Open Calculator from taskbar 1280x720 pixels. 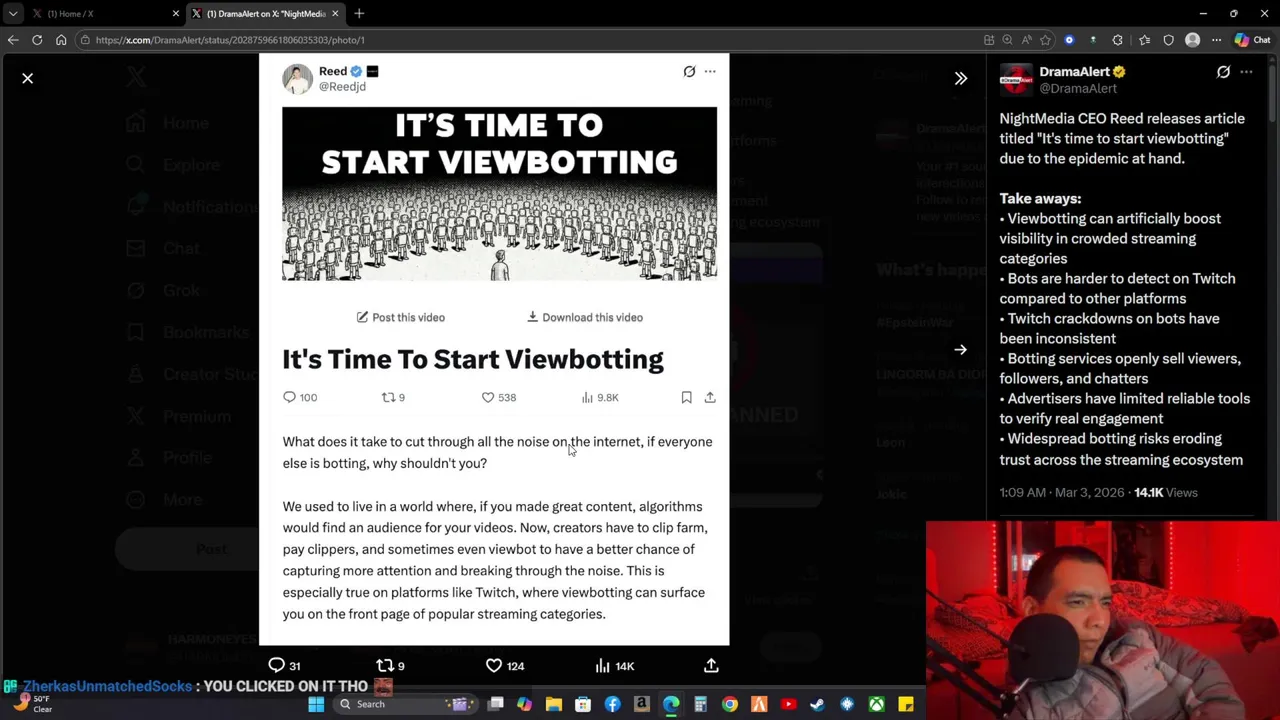coord(700,704)
